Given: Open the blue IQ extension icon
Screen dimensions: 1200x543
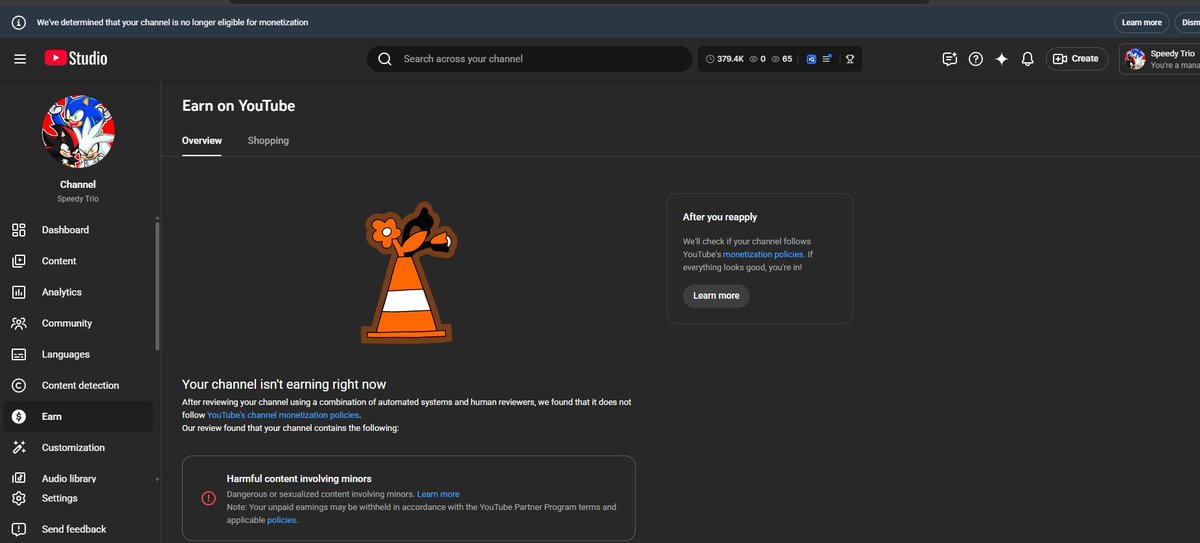Looking at the screenshot, I should coord(811,59).
